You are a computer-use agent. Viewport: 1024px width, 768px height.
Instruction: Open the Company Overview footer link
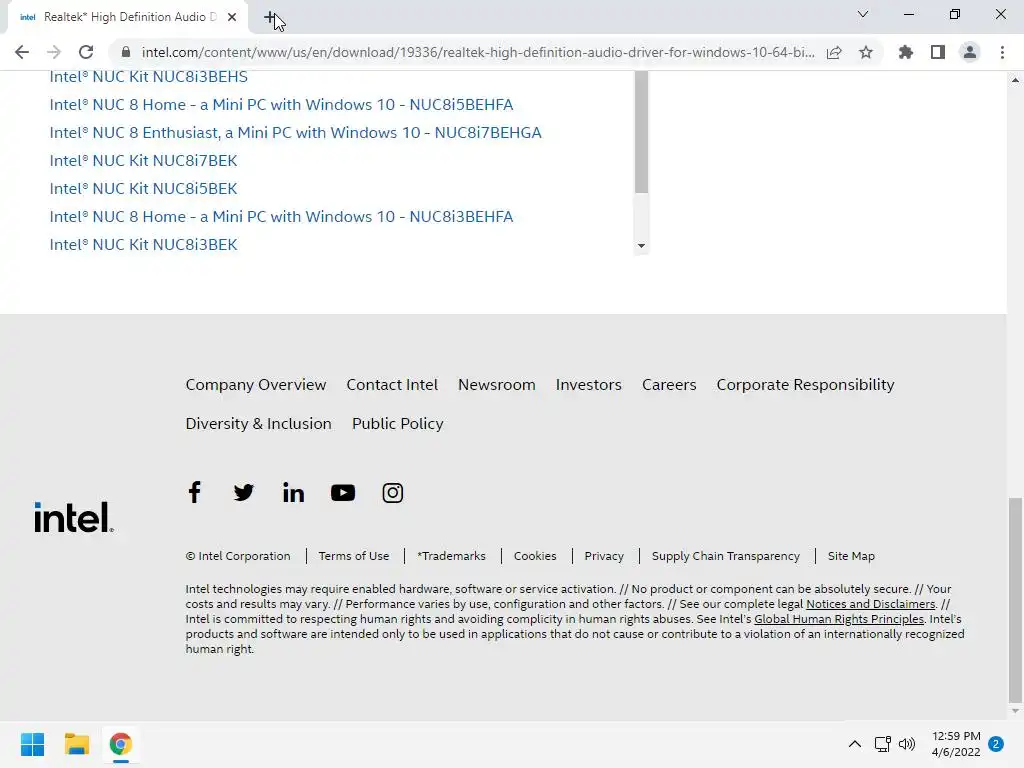pyautogui.click(x=256, y=385)
